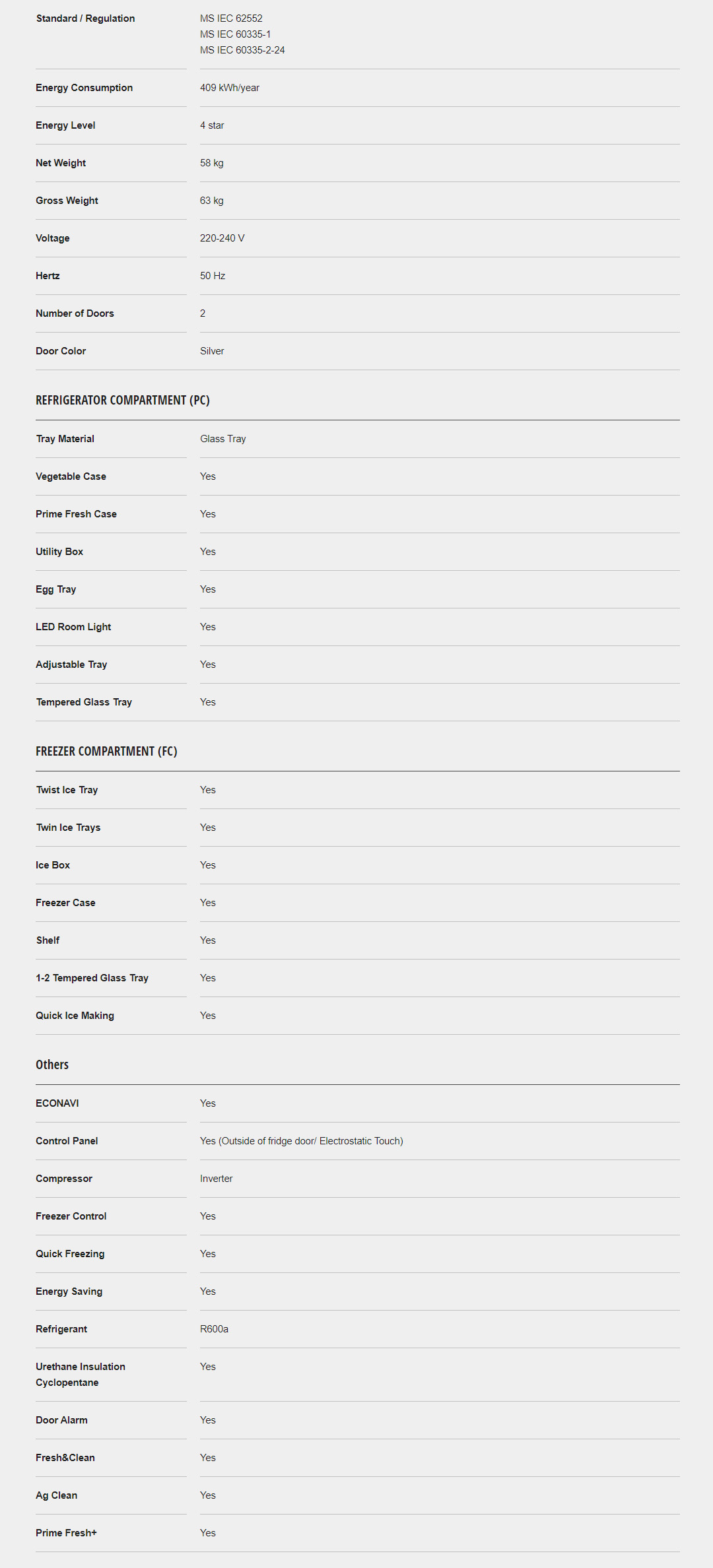Click the REFRIGERATOR COMPARTMENT (PC) heading
The width and height of the screenshot is (713, 1568).
(x=122, y=400)
